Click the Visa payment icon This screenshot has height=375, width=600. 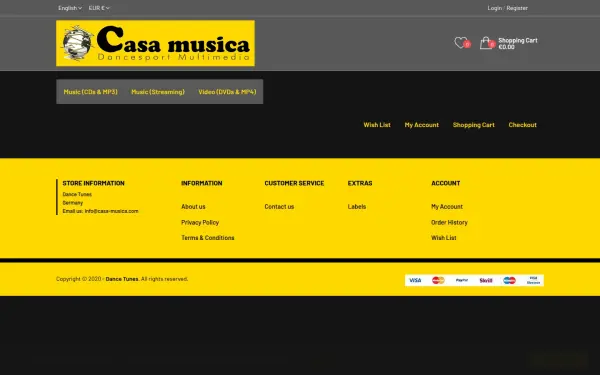(x=415, y=280)
